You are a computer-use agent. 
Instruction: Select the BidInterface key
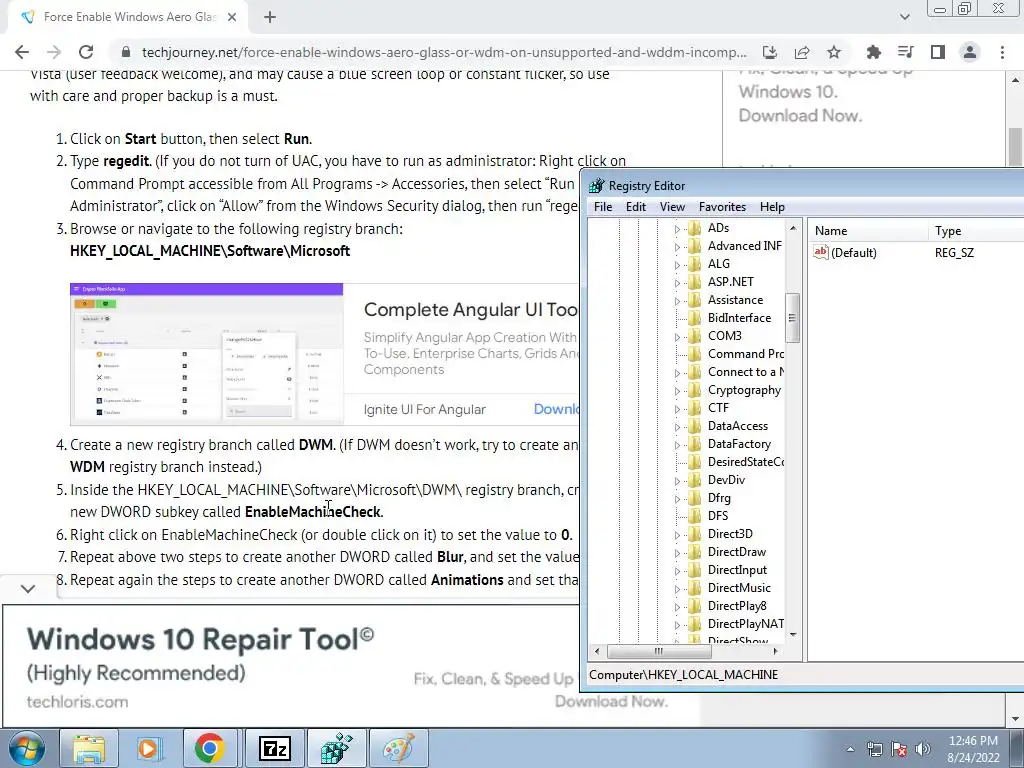pyautogui.click(x=739, y=318)
